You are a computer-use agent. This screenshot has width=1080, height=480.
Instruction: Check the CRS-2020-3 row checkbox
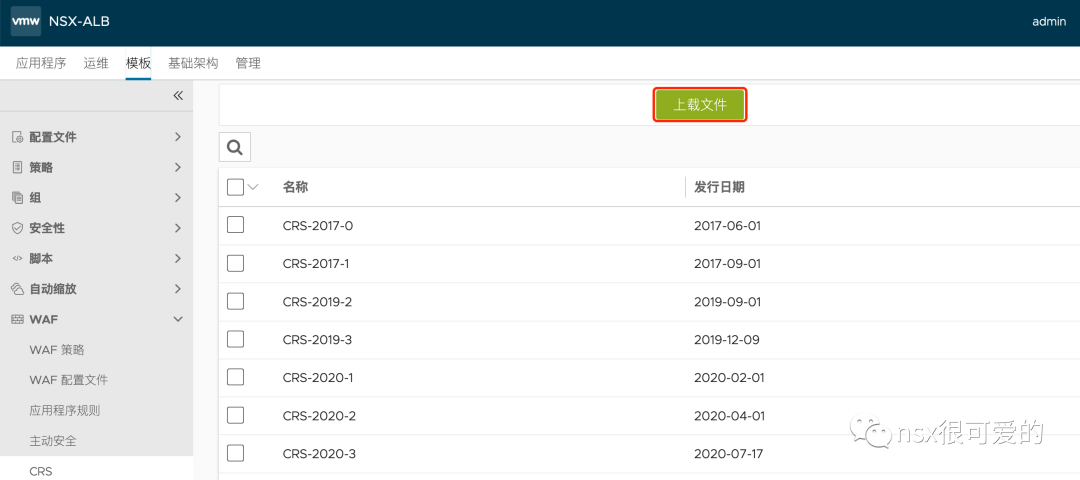pyautogui.click(x=236, y=453)
